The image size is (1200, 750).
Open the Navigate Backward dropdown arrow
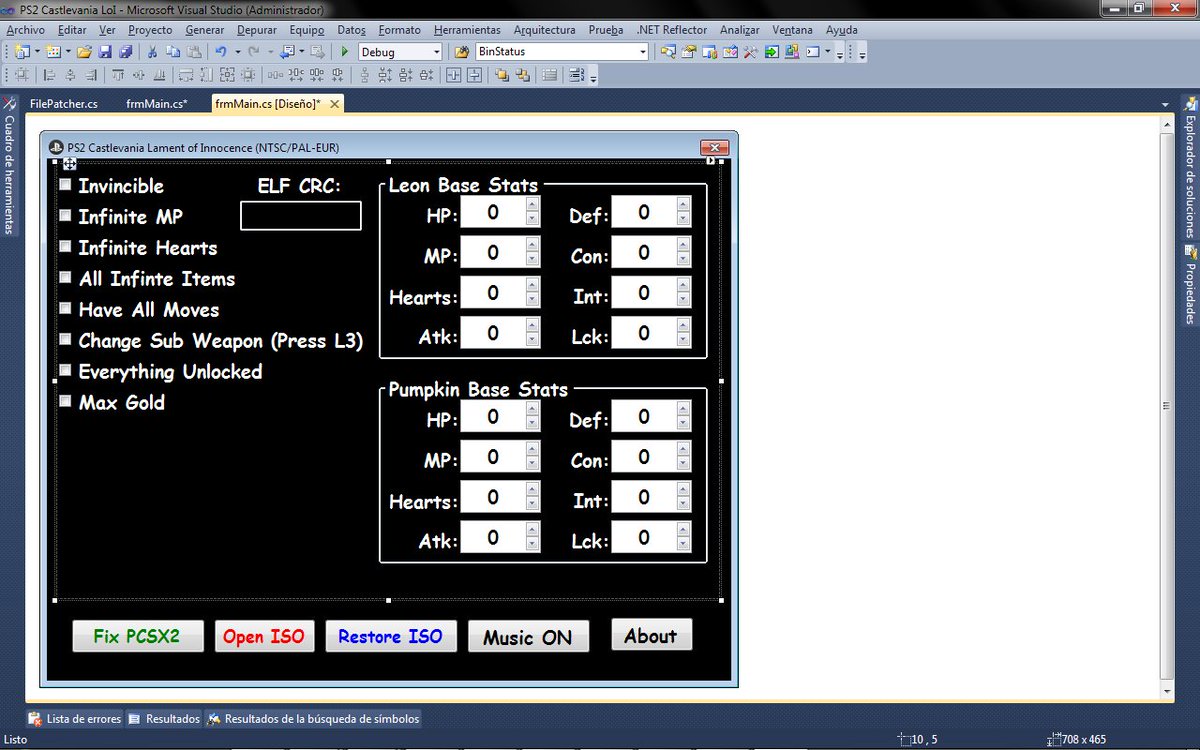pos(302,51)
